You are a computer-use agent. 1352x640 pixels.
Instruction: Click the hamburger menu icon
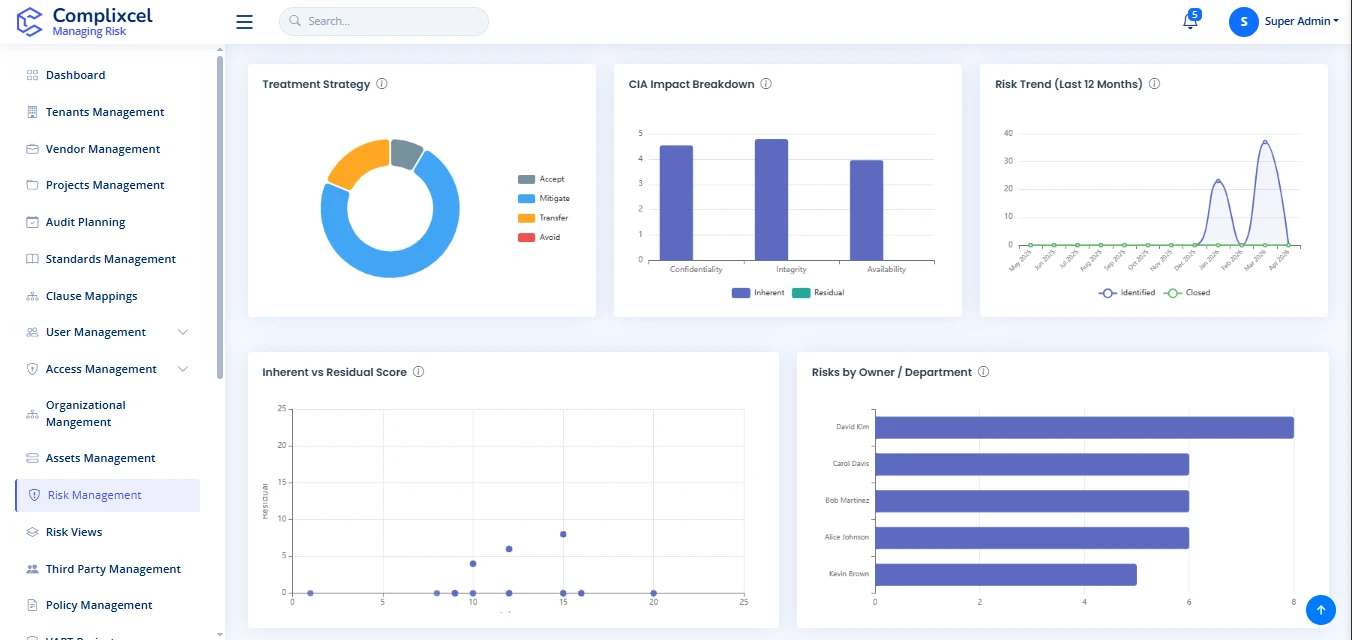[244, 22]
